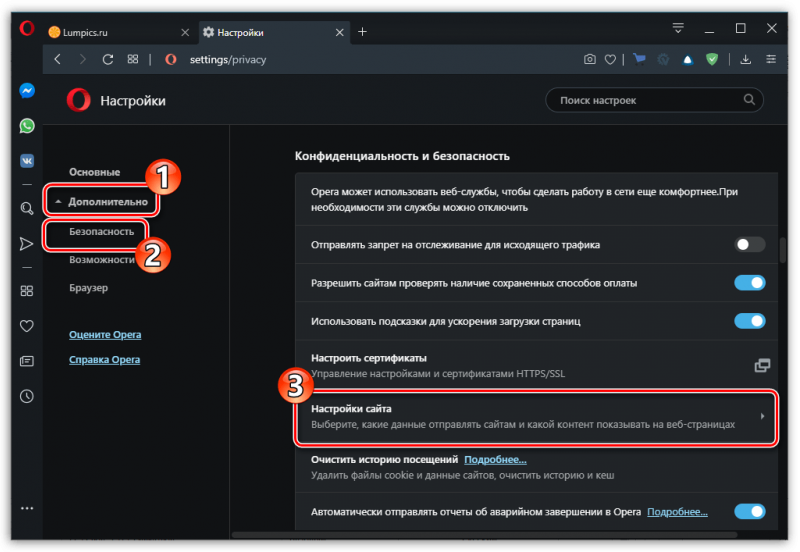Select Браузер in settings menu
Screen dimensions: 800x552
(x=89, y=288)
